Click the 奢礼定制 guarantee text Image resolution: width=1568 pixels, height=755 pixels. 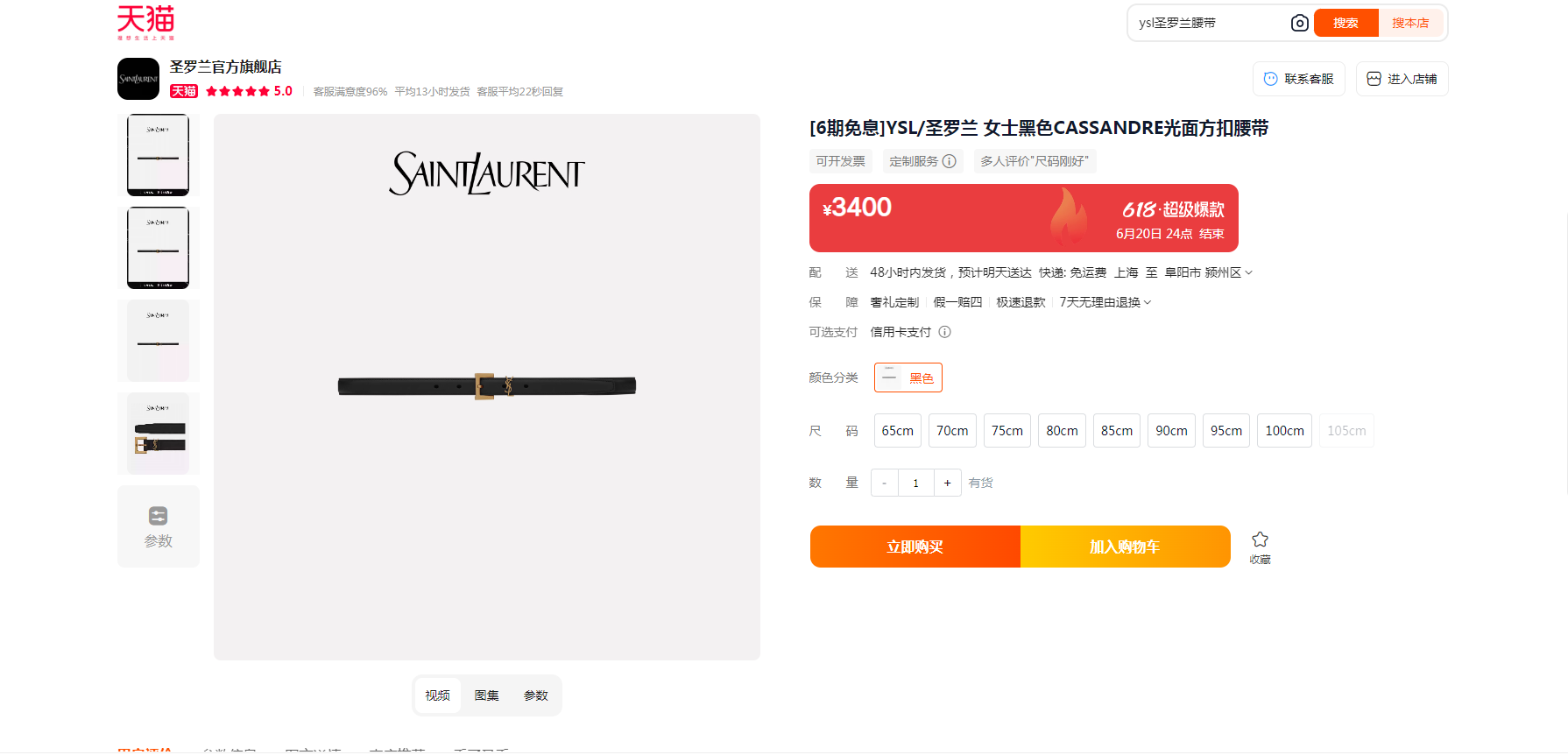pos(894,302)
